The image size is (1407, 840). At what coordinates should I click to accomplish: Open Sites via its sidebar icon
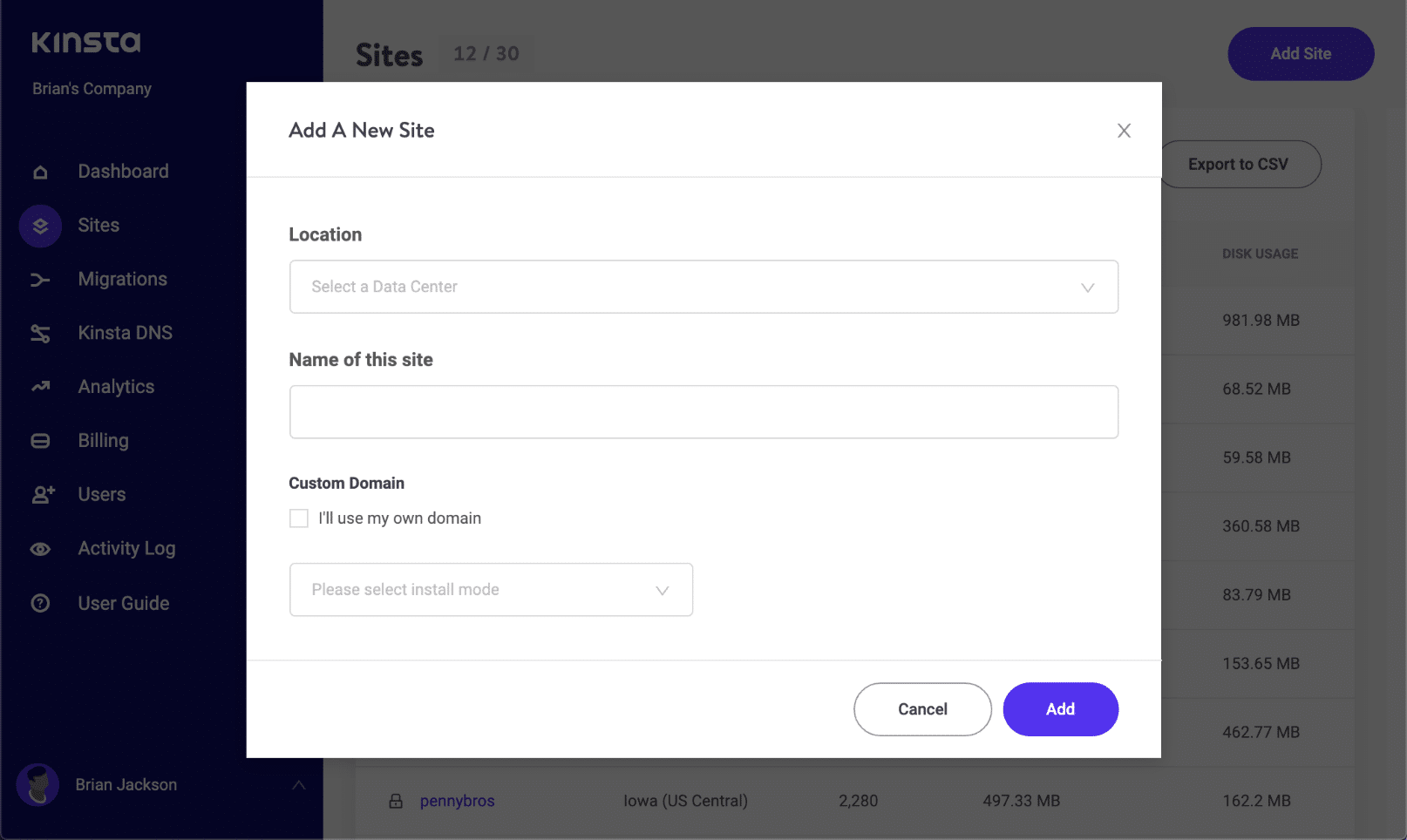point(40,225)
